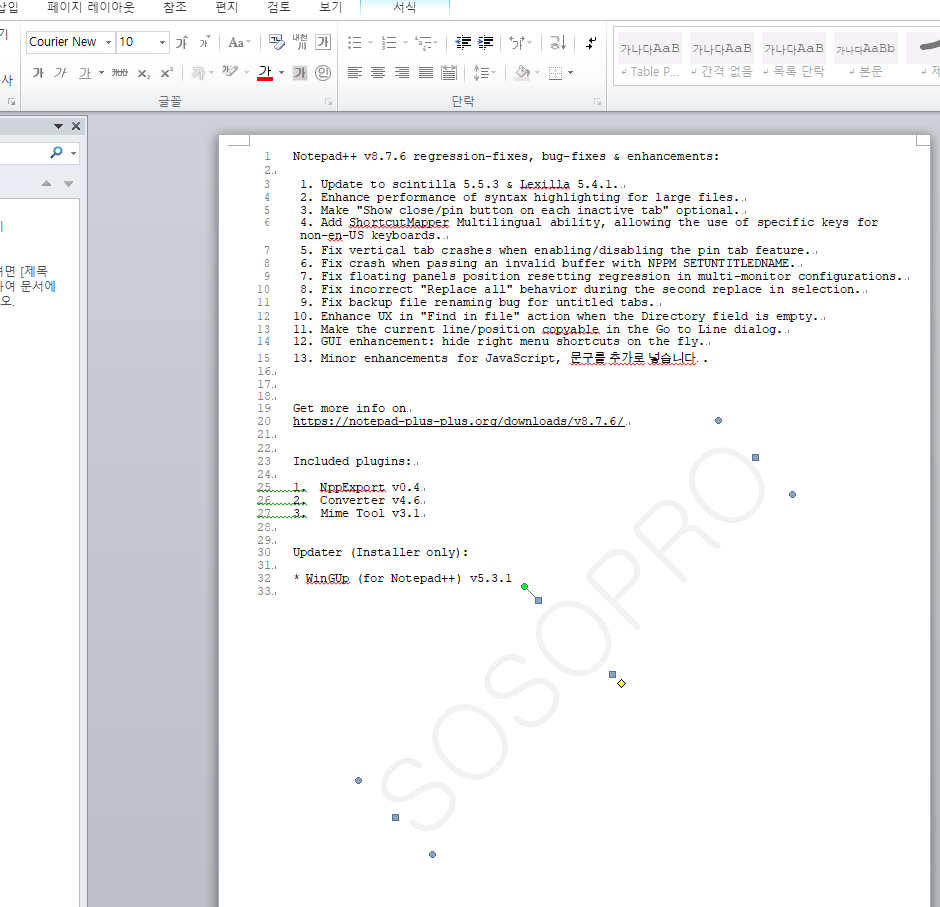The width and height of the screenshot is (940, 907).
Task: Click the Sort icon
Action: (558, 42)
